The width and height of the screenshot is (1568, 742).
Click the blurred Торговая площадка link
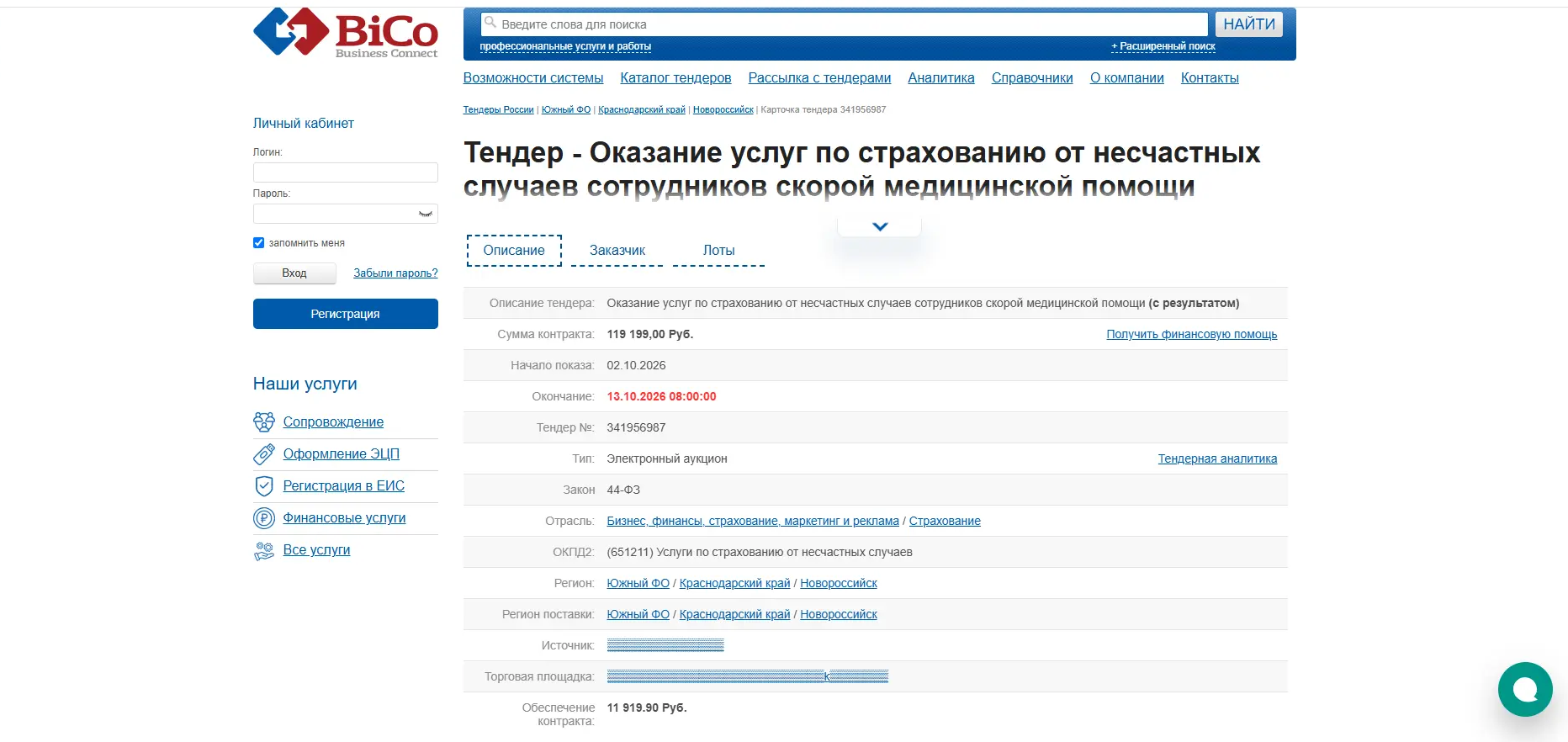(x=748, y=676)
